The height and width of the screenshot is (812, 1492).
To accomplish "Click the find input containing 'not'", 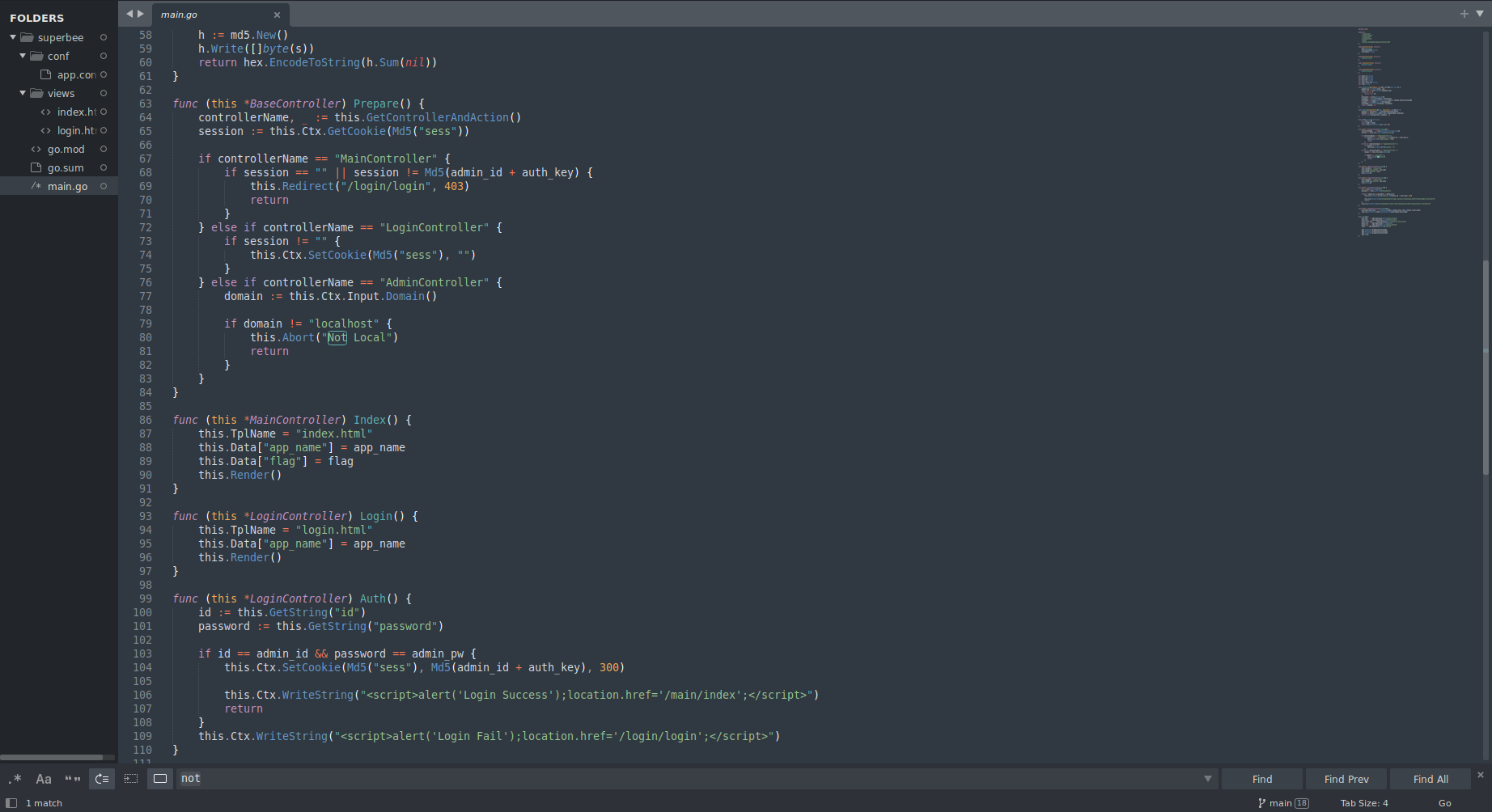I will coord(688,779).
